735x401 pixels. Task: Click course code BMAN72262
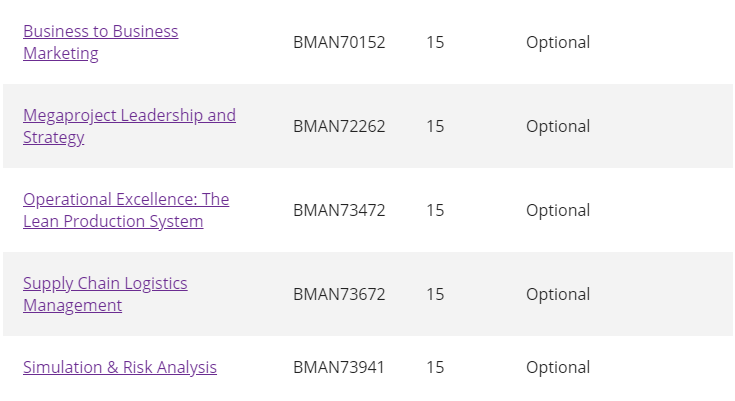pos(339,126)
